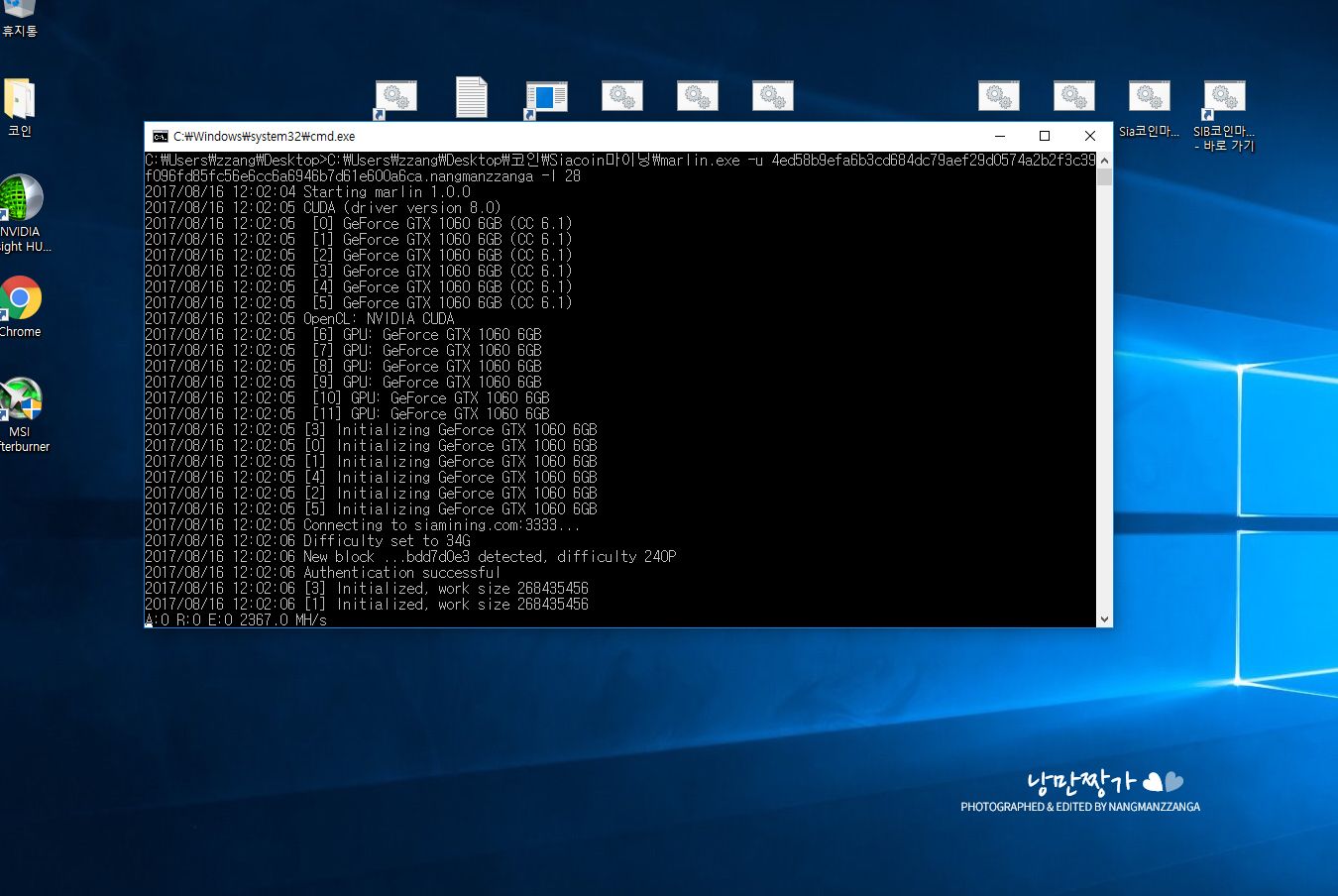Click the '[4] GeForce GTX 1060 6GB (CC 6.1)' line
Image resolution: width=1338 pixels, height=896 pixels.
359,287
